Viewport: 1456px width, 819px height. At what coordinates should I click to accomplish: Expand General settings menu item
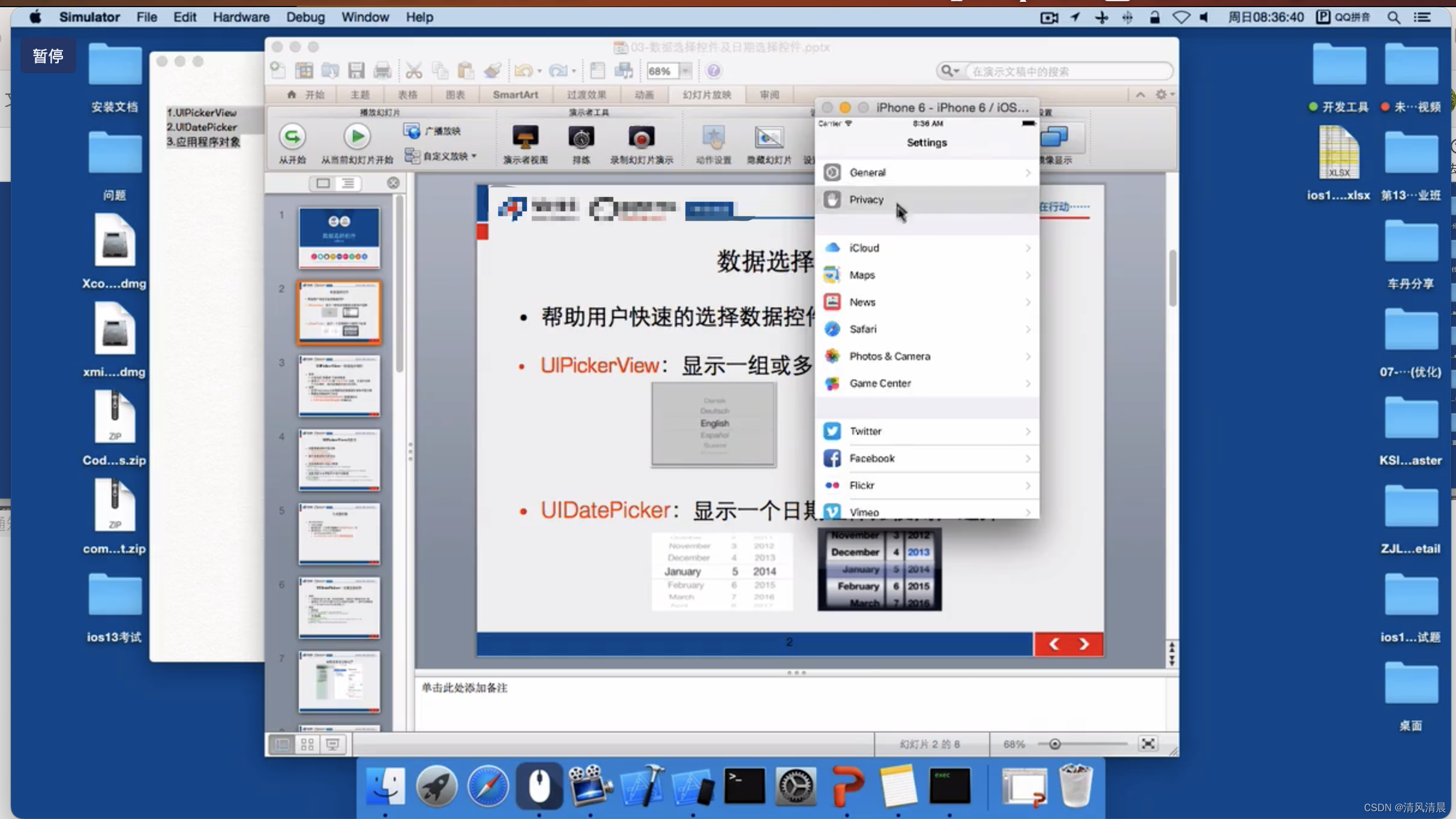(x=927, y=172)
